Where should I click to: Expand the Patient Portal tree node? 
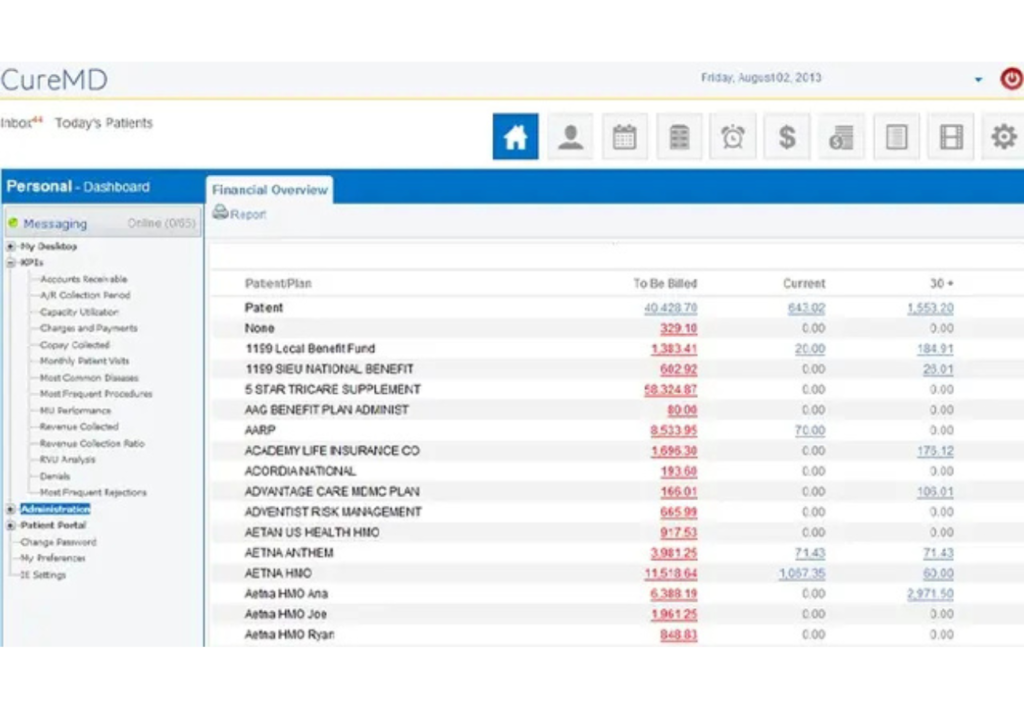(x=10, y=525)
